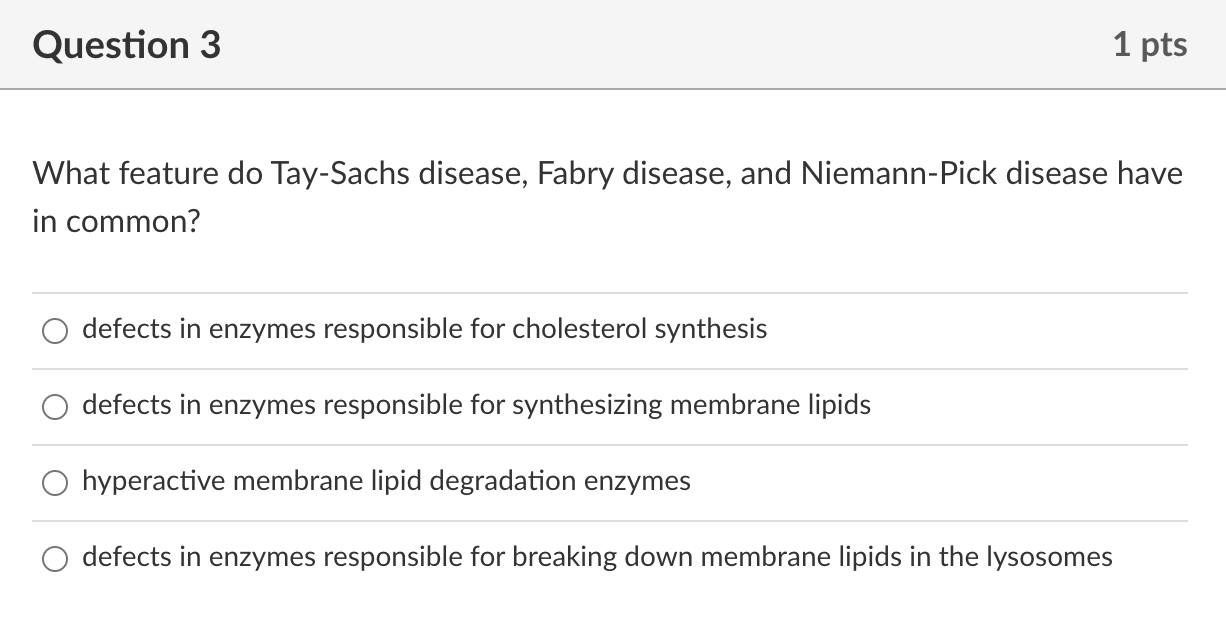Pick the hyperactive degradation enzymes radio option
This screenshot has width=1226, height=628.
55,482
